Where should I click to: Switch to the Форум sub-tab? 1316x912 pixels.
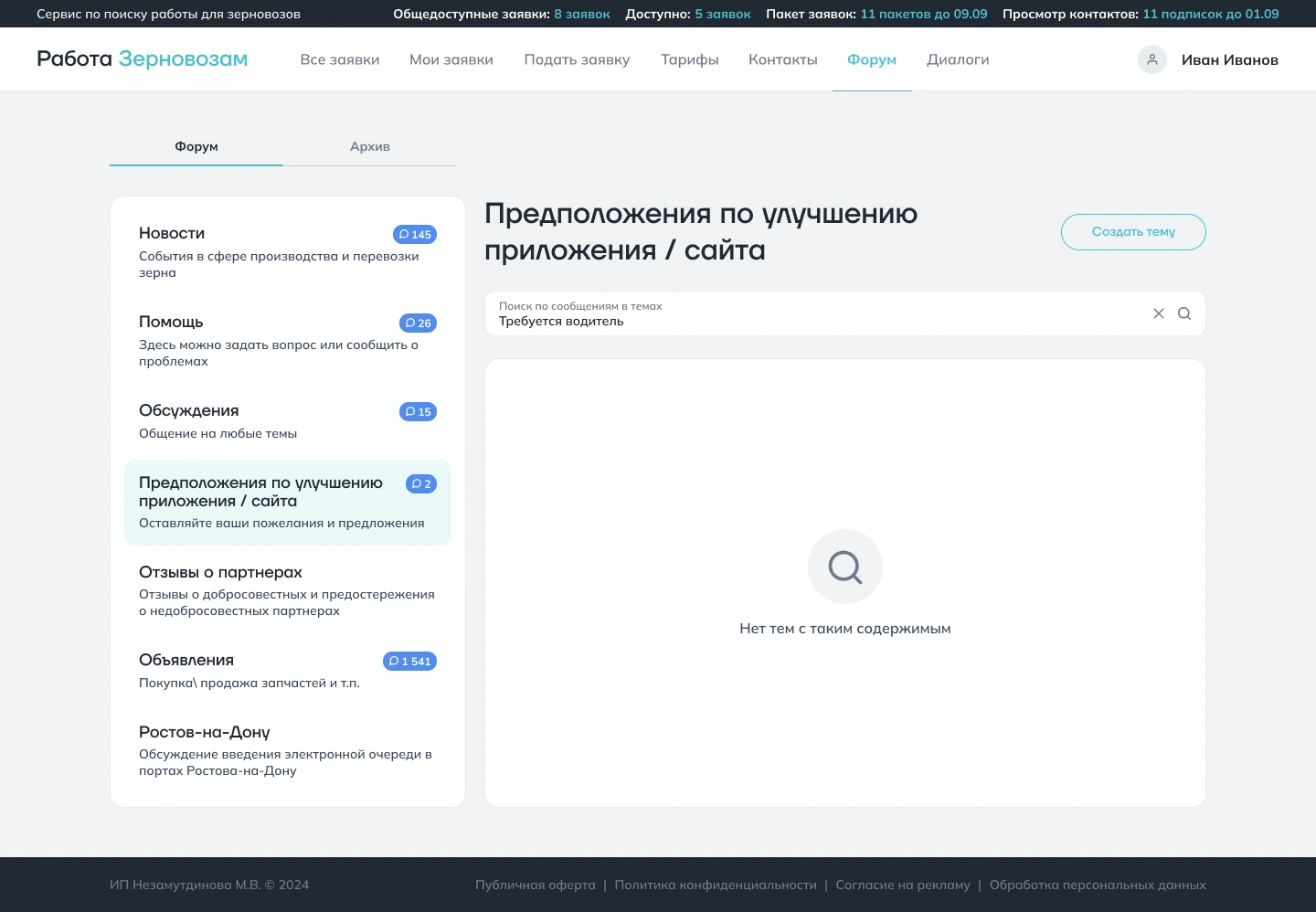pyautogui.click(x=196, y=146)
